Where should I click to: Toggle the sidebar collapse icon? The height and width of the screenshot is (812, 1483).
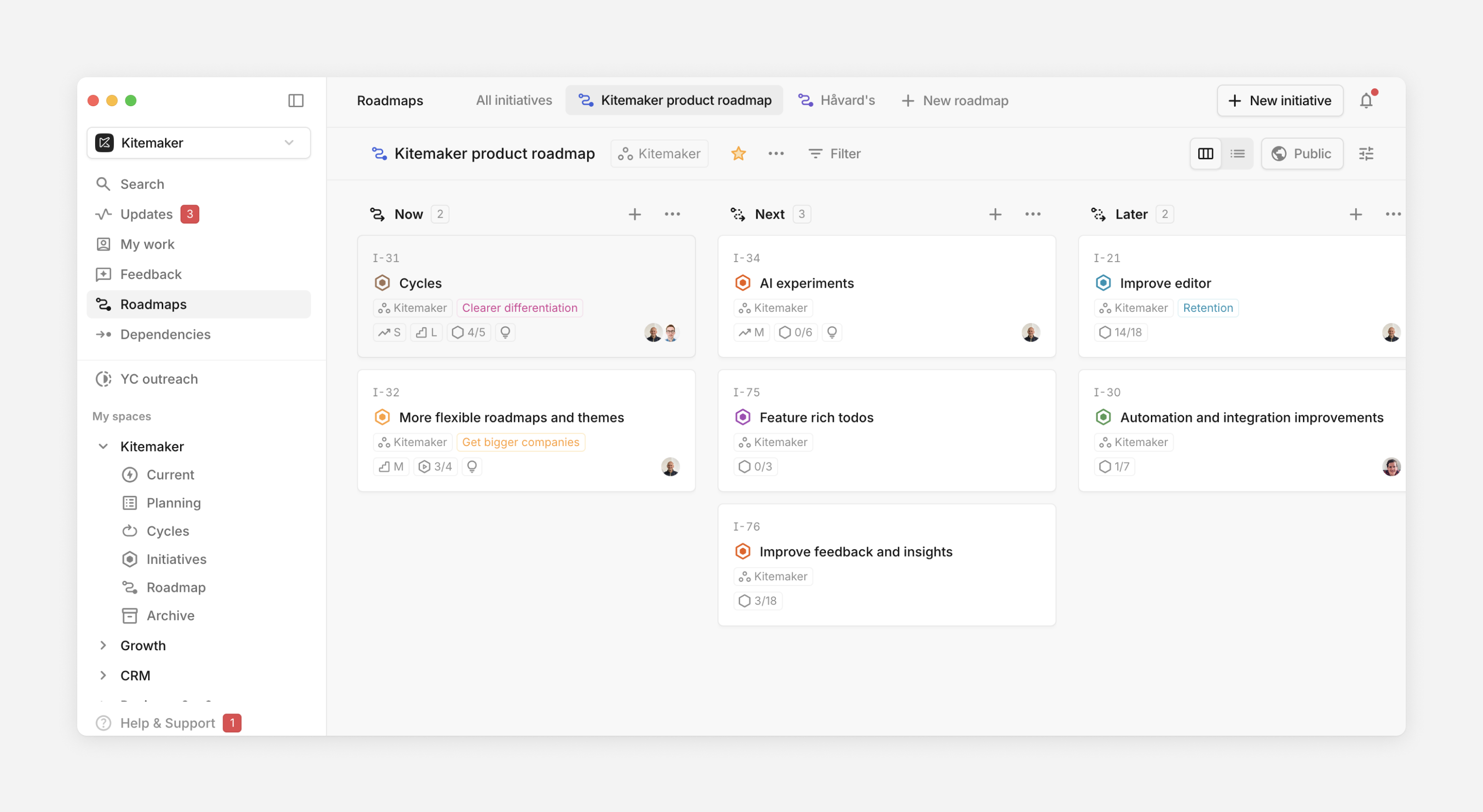[x=296, y=101]
